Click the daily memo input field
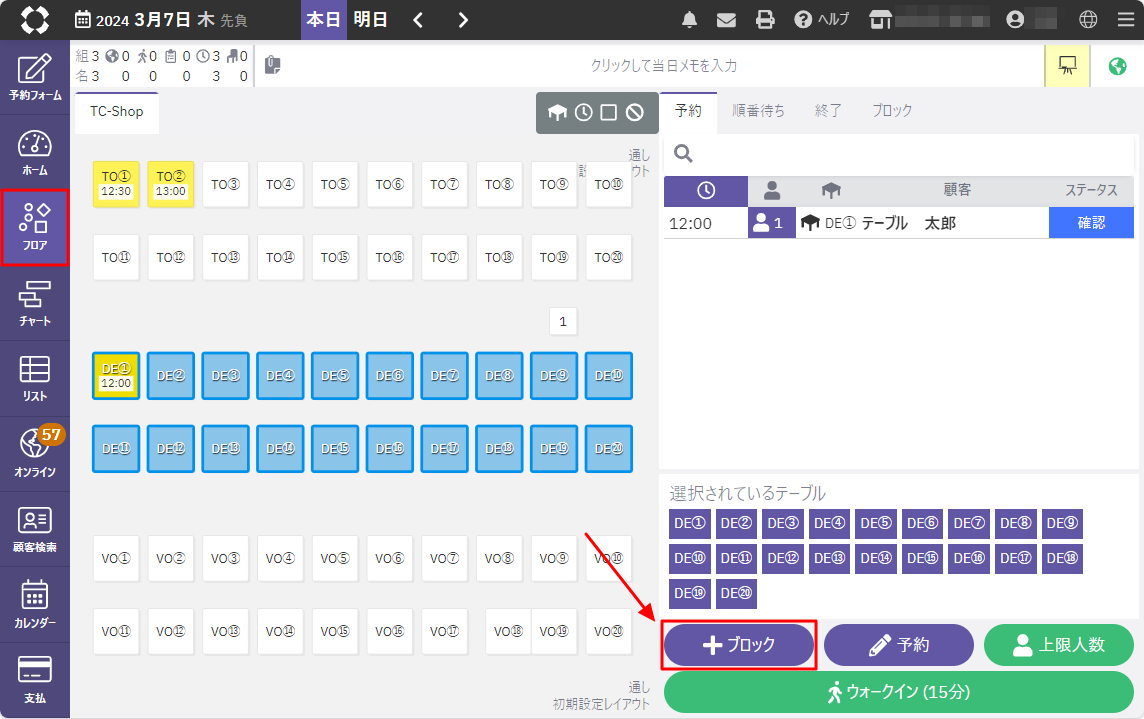Viewport: 1144px width, 719px height. coord(663,66)
